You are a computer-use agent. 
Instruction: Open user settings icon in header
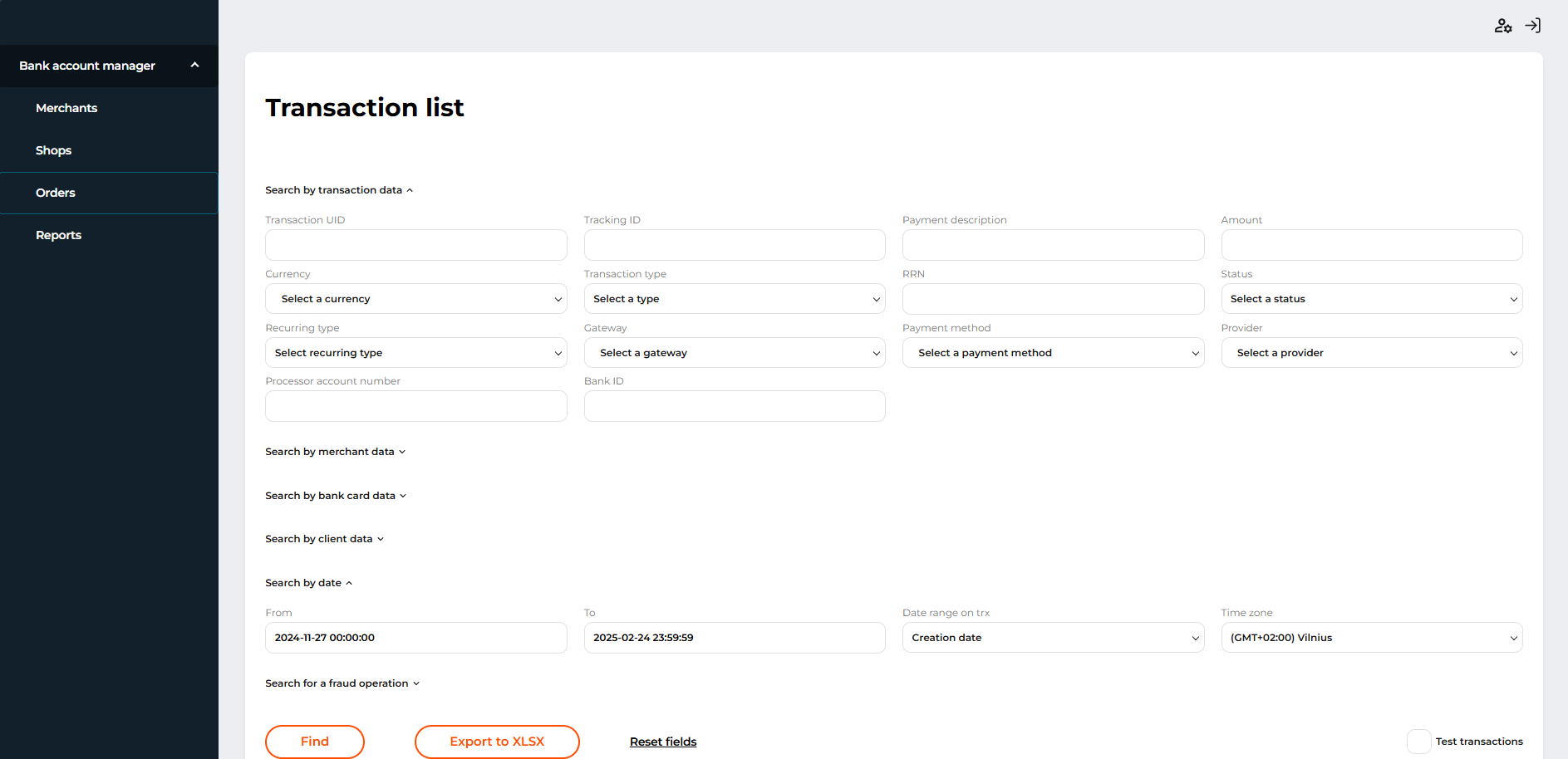1502,26
